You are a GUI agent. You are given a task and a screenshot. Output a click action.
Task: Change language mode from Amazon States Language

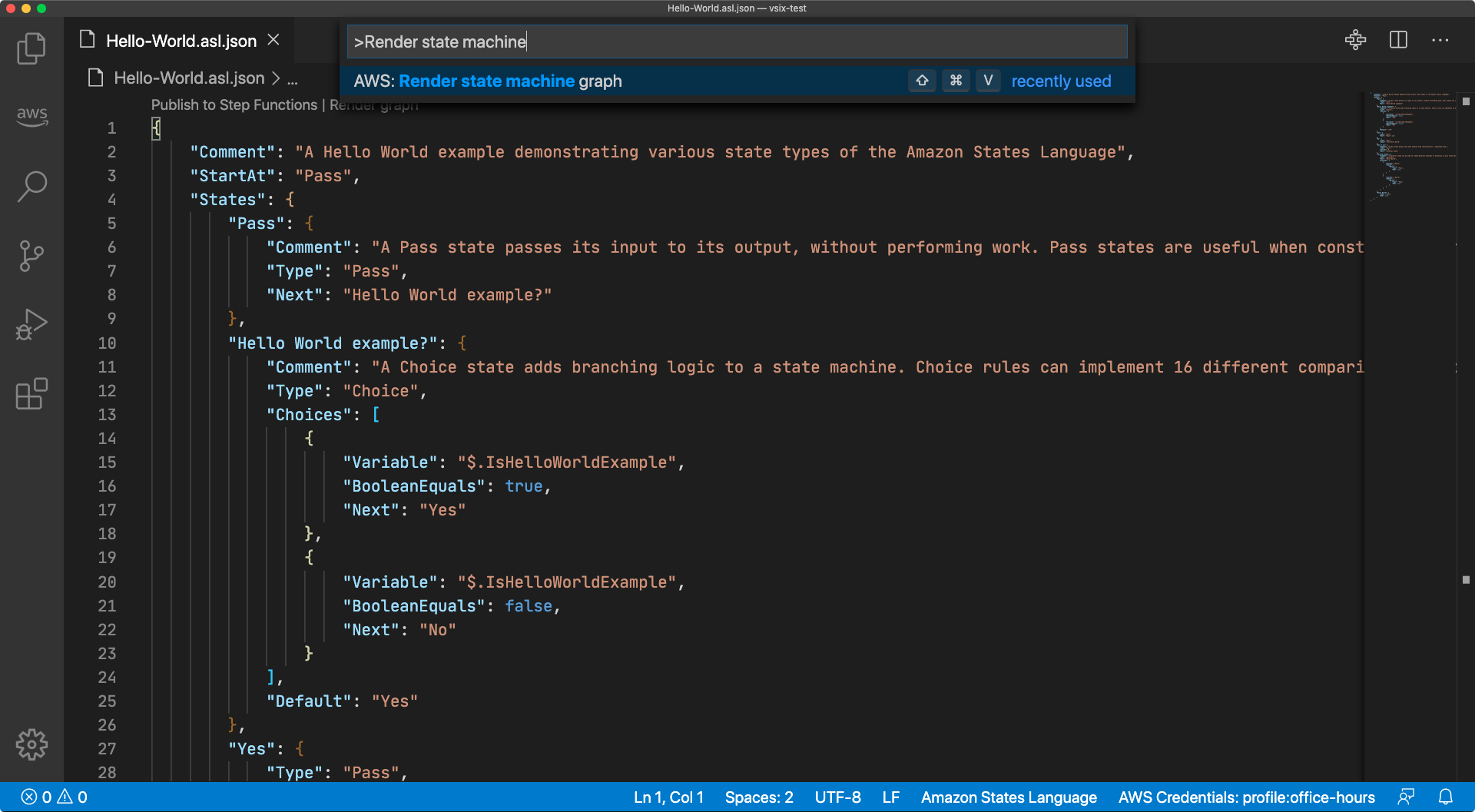tap(1008, 797)
